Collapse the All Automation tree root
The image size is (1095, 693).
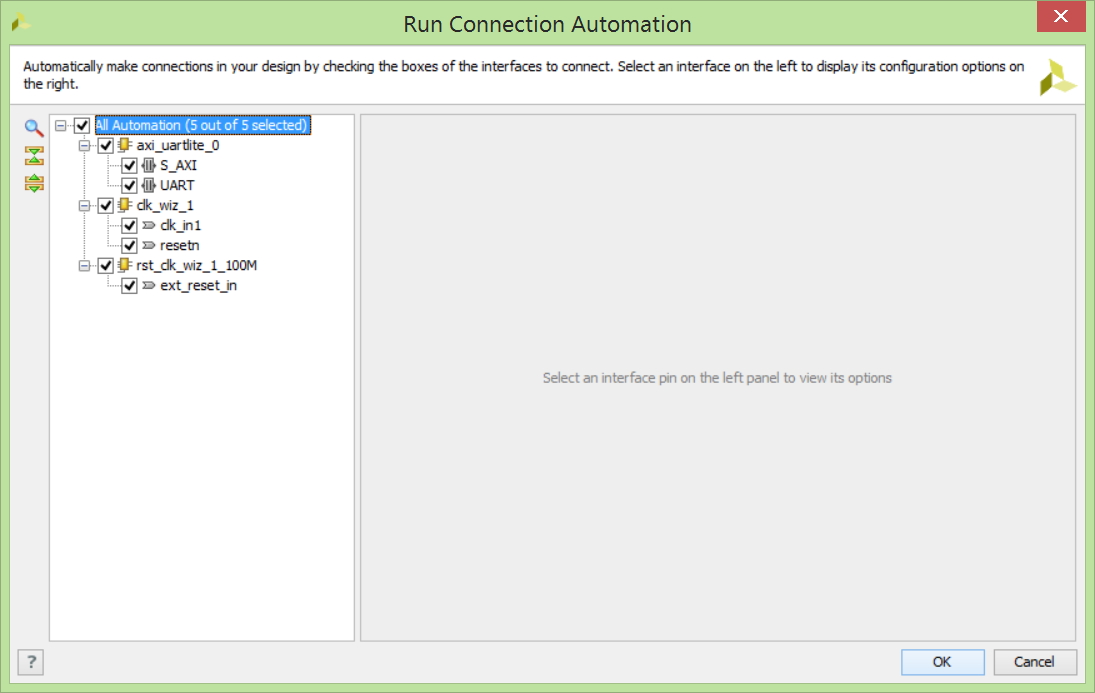61,126
